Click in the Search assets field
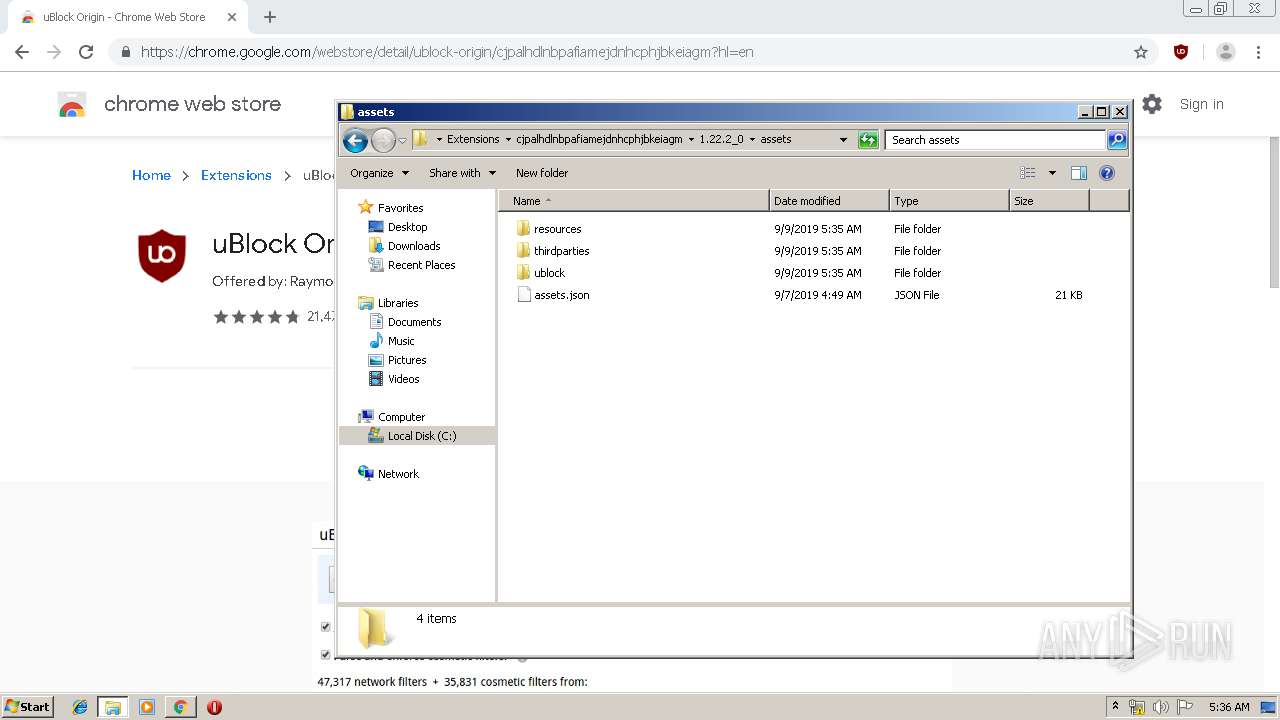This screenshot has width=1280, height=720. click(996, 140)
